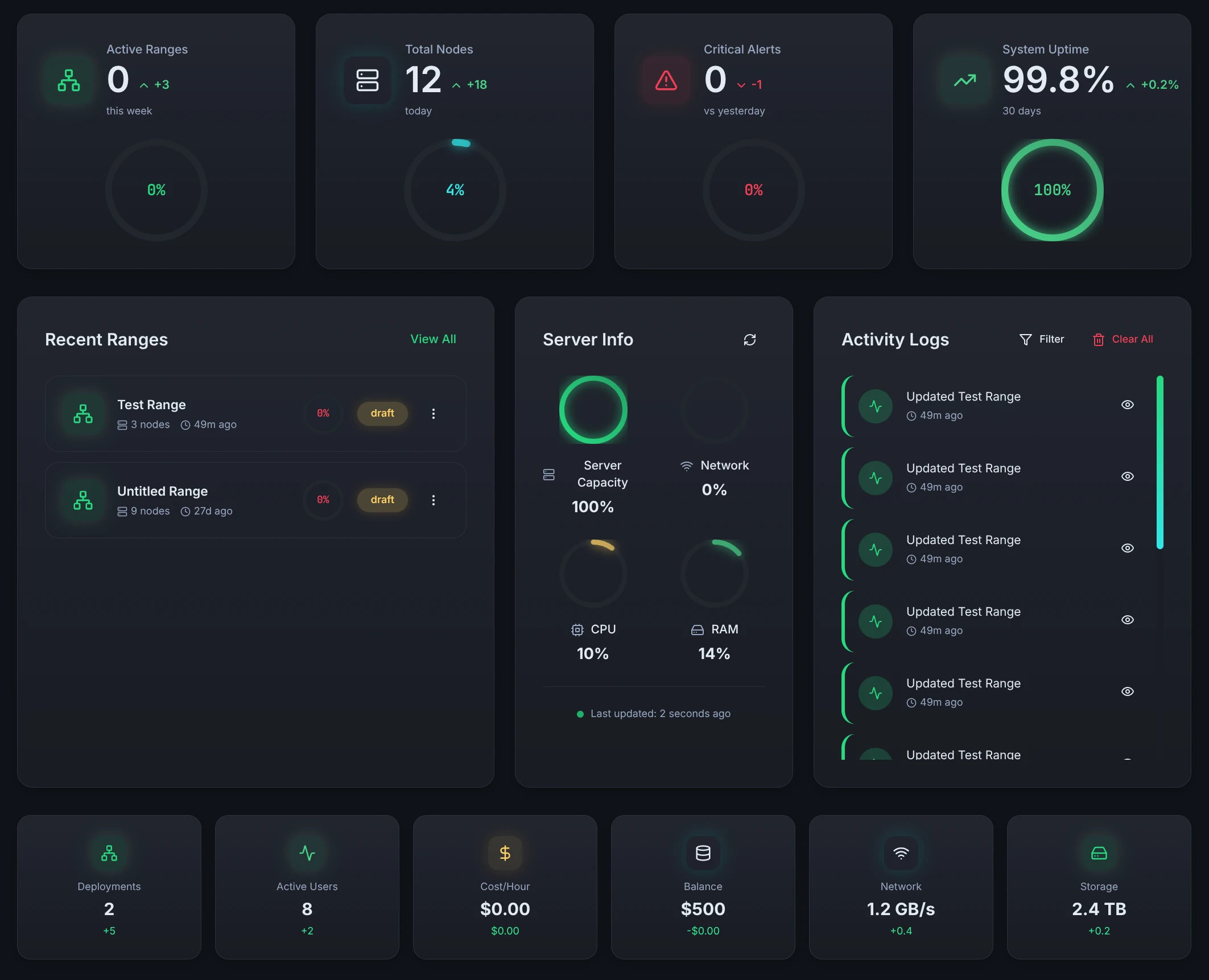Click the Storage drive icon
Image resolution: width=1209 pixels, height=980 pixels.
[x=1099, y=853]
